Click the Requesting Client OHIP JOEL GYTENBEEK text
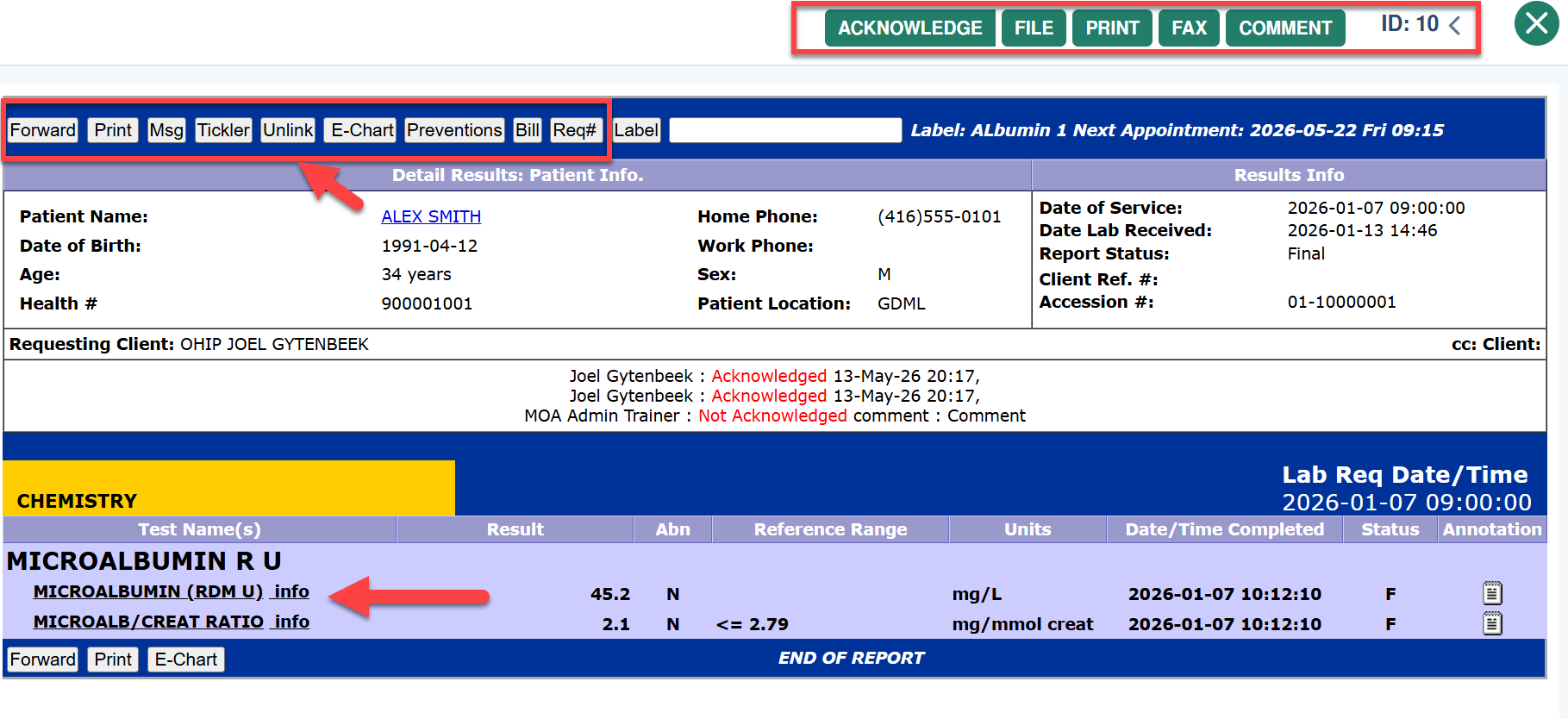 coord(189,344)
